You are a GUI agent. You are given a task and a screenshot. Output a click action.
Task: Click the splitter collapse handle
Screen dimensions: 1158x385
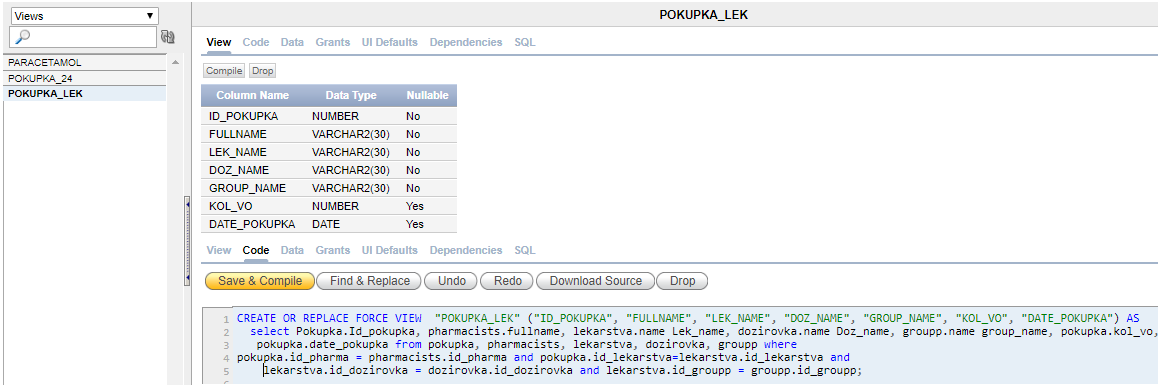click(x=188, y=241)
